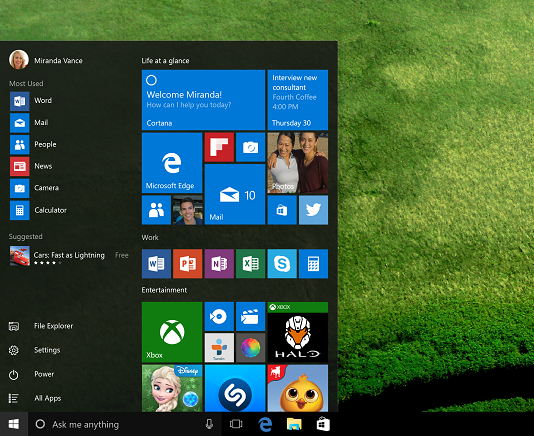This screenshot has height=436, width=534.
Task: Open Word from the Most Used list
Action: click(x=68, y=101)
